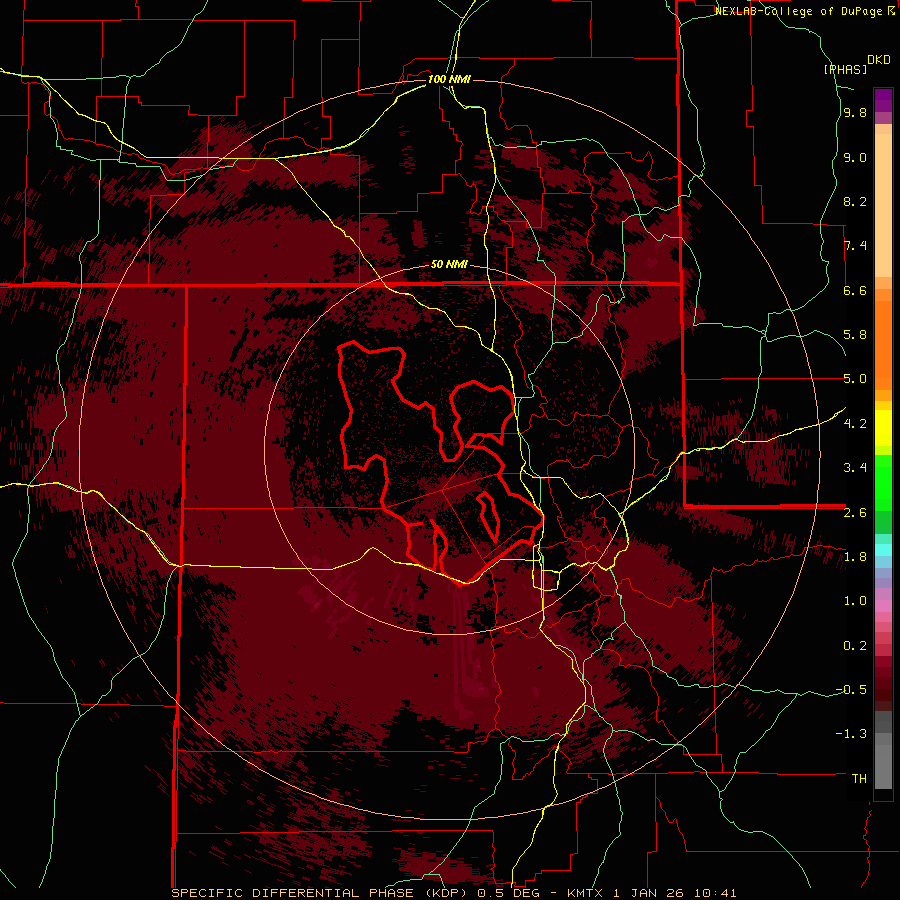Click the 0.2 scale value

point(855,645)
